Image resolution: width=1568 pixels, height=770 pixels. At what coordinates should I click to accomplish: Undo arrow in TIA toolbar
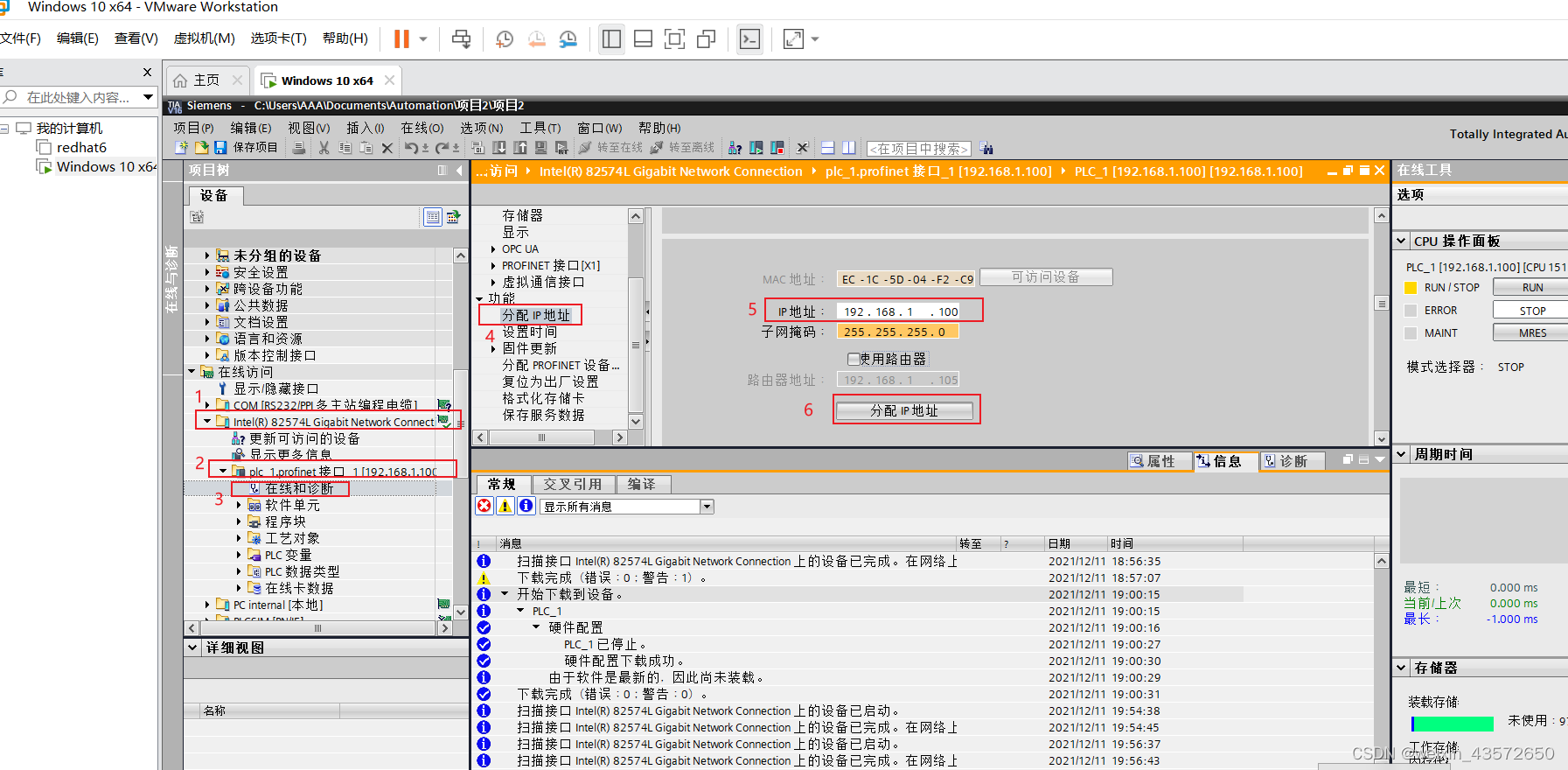(411, 148)
